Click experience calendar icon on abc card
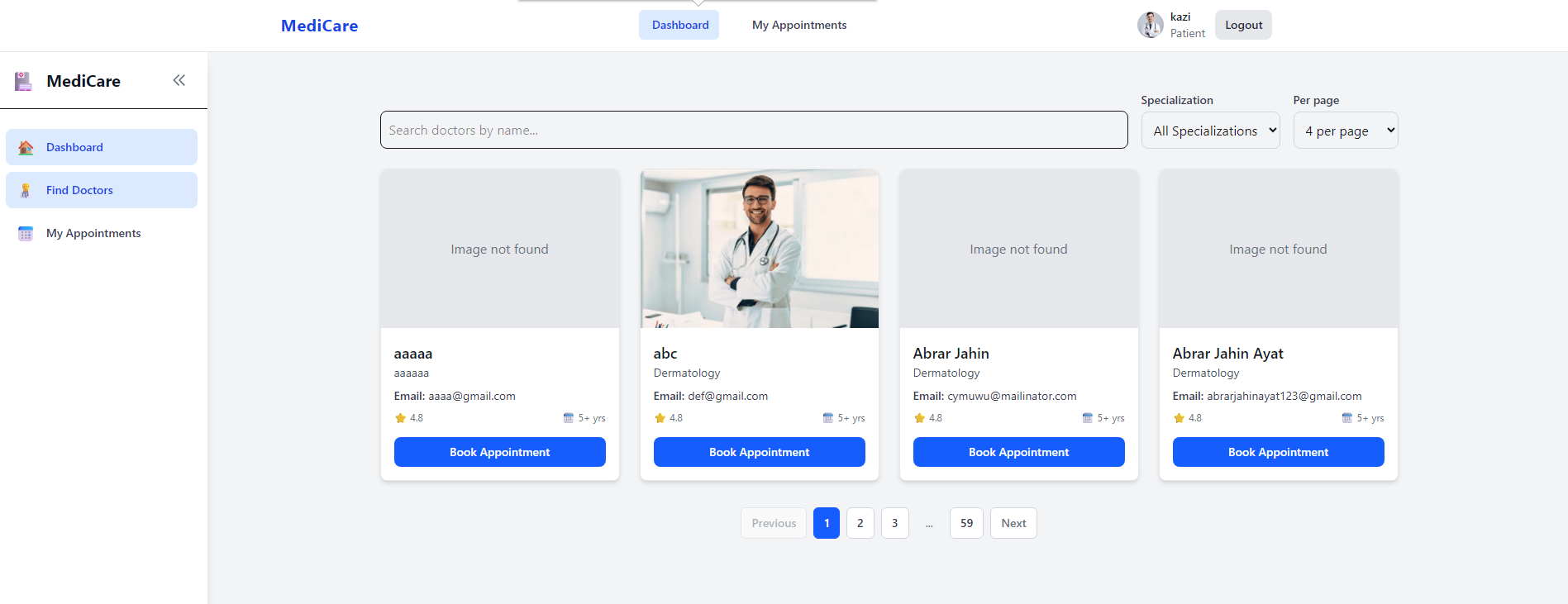Viewport: 1568px width, 604px height. [x=828, y=418]
